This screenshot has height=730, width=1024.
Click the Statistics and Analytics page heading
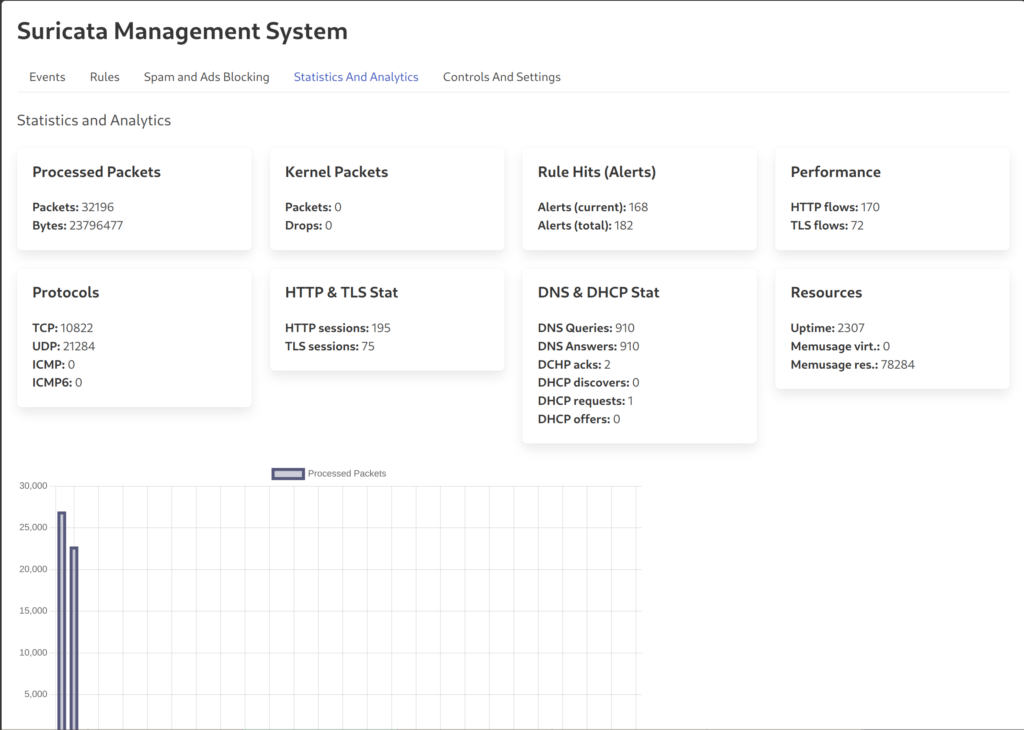click(93, 120)
